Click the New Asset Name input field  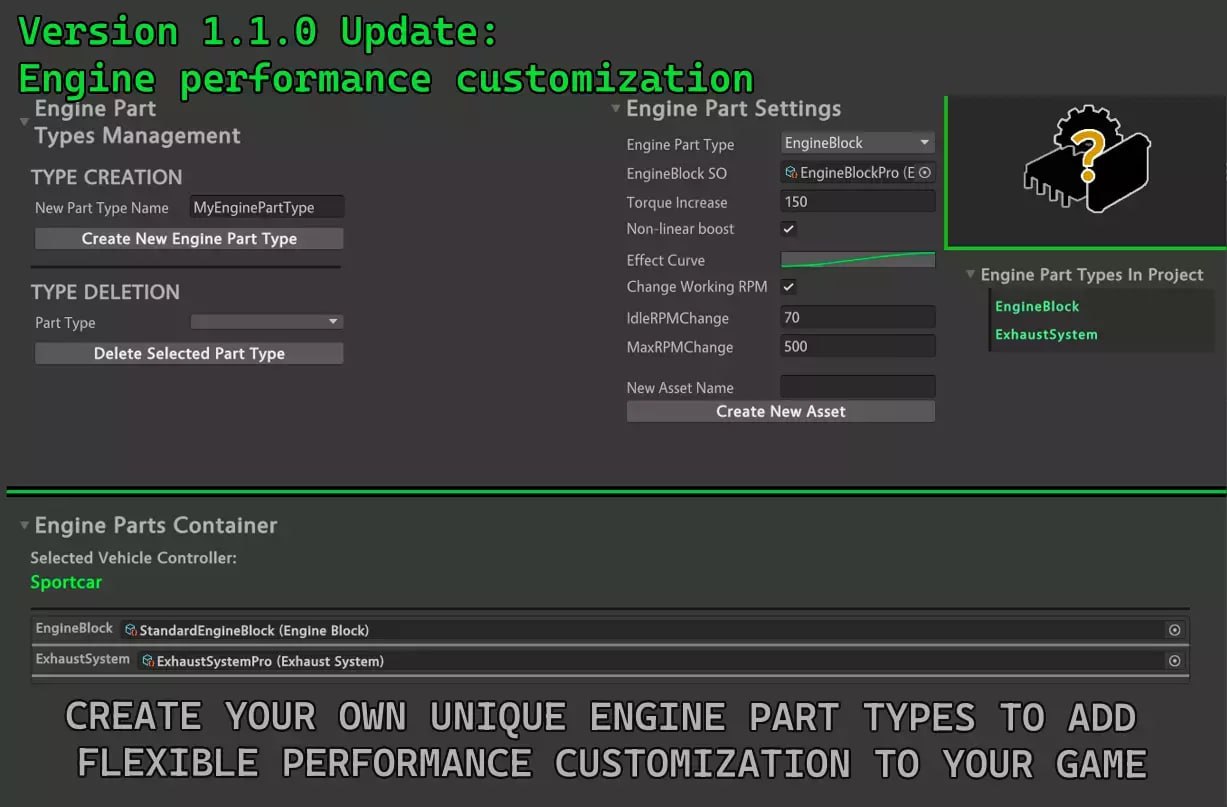point(857,386)
